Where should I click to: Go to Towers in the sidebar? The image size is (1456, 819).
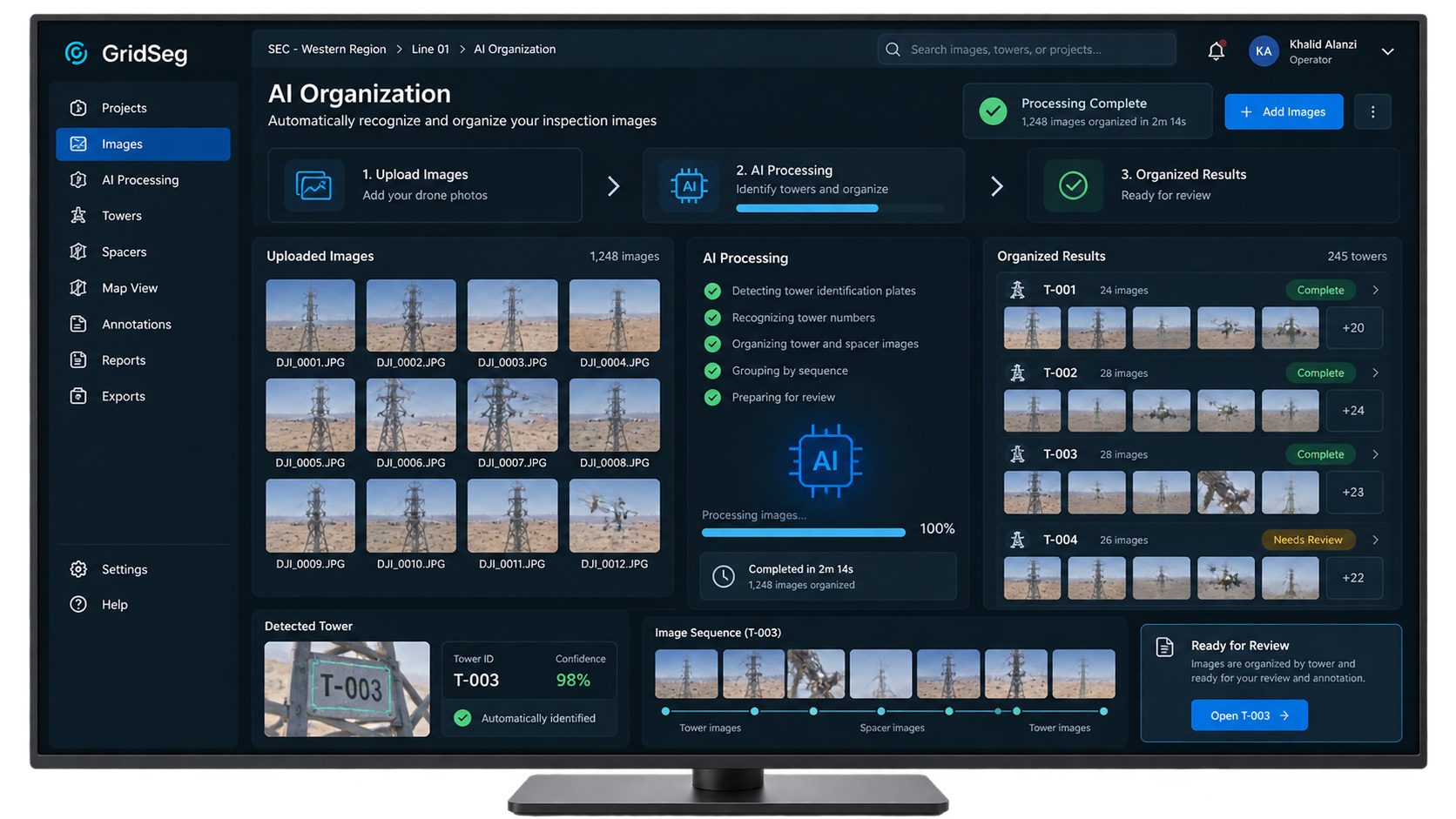point(143,216)
